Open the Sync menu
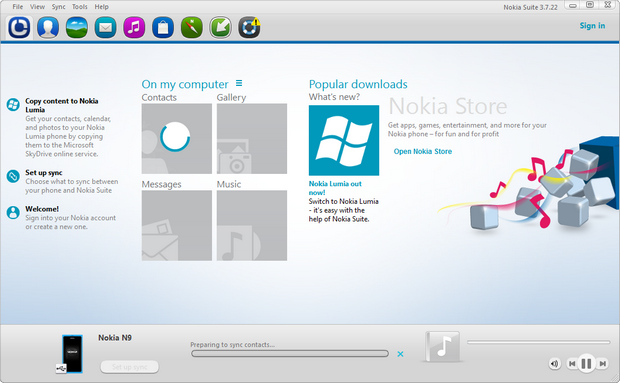620x383 pixels. click(x=59, y=7)
